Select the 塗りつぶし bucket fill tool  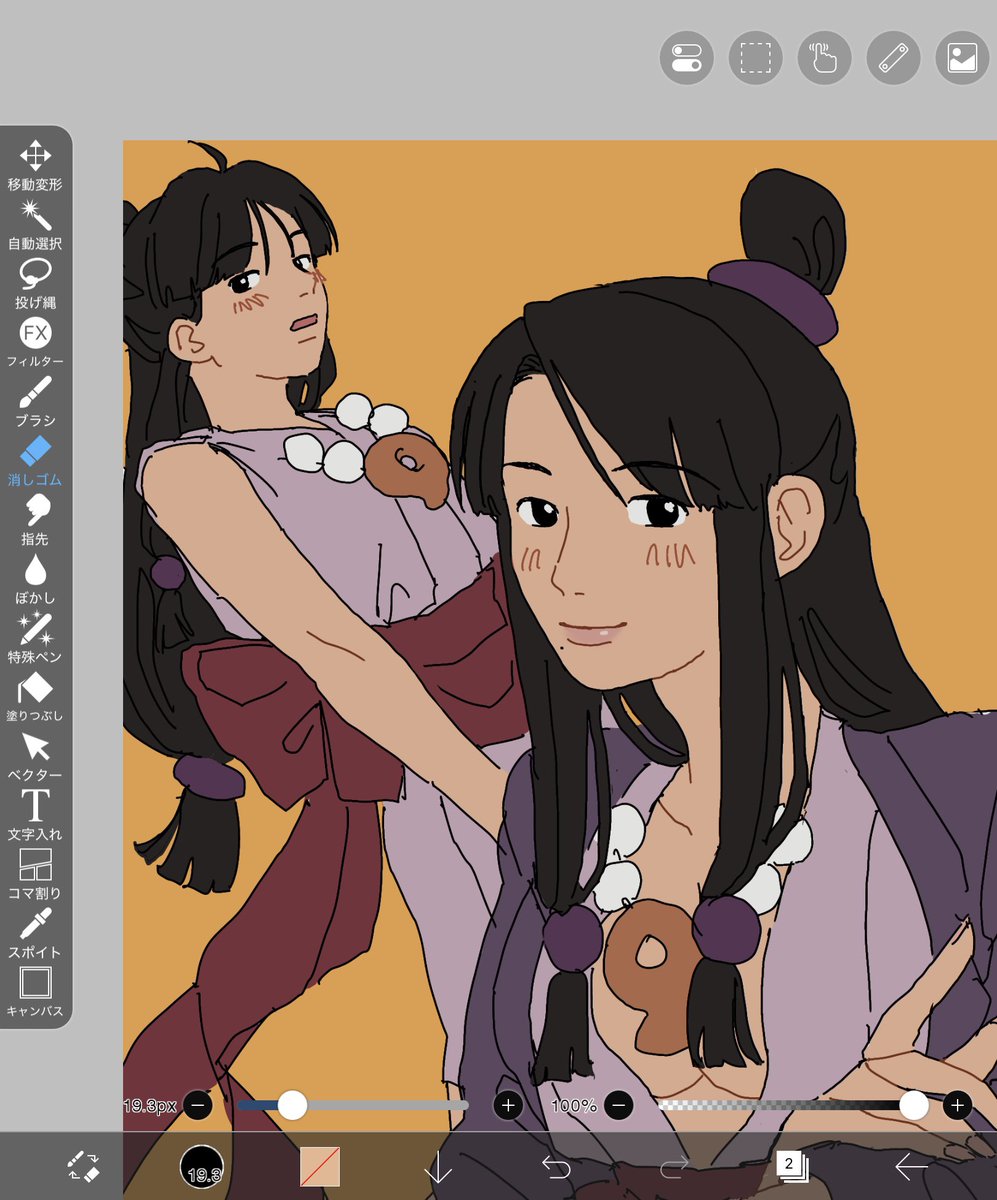tap(35, 697)
